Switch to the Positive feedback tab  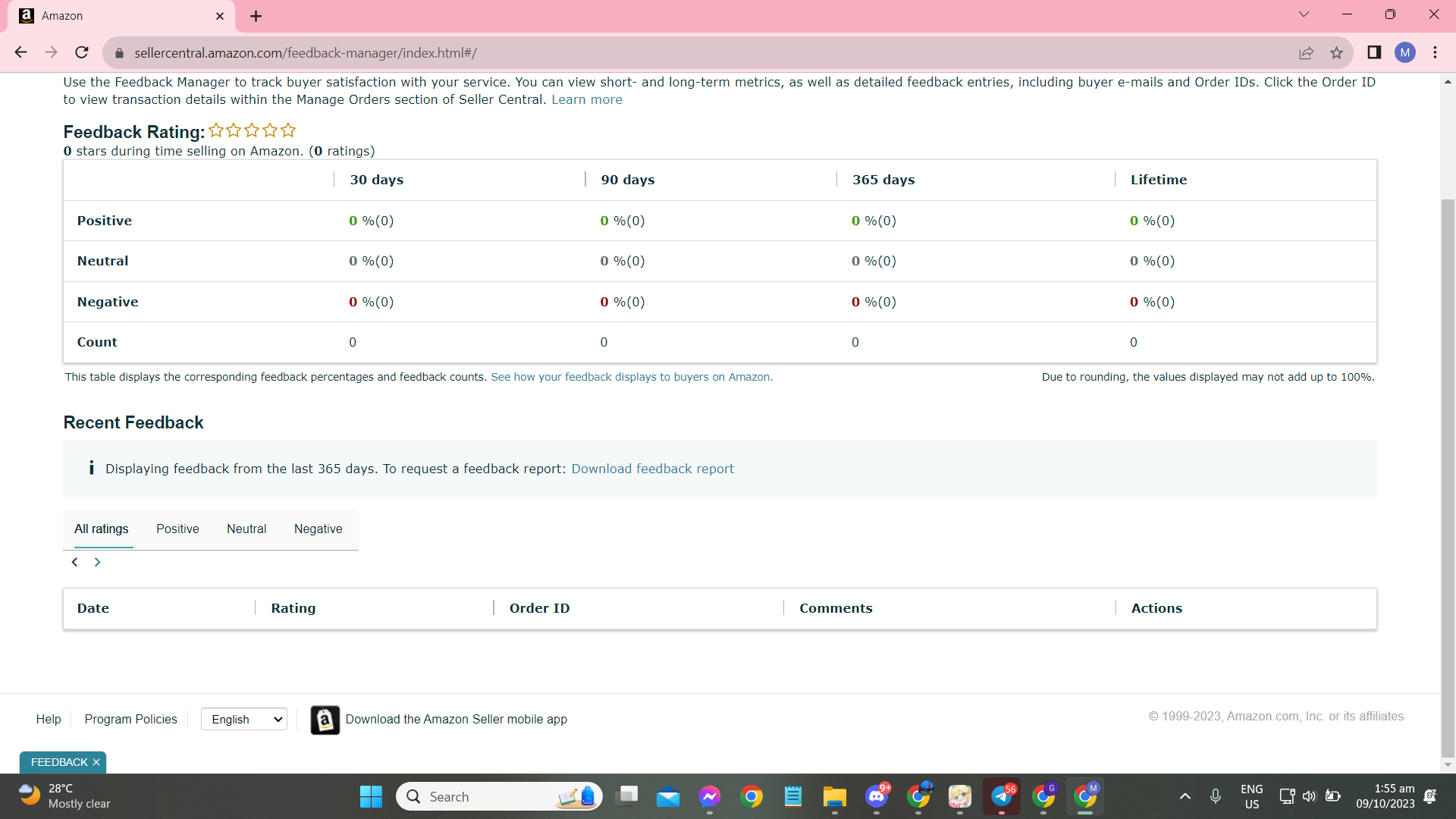pyautogui.click(x=177, y=529)
